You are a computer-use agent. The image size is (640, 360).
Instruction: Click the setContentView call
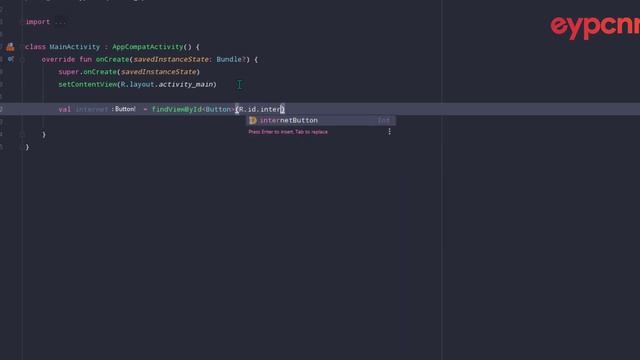[88, 84]
